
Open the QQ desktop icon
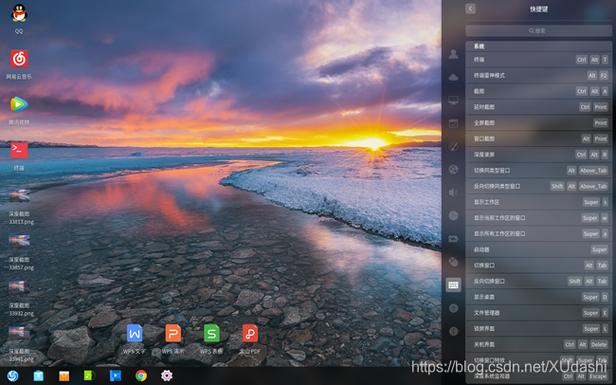click(x=19, y=14)
